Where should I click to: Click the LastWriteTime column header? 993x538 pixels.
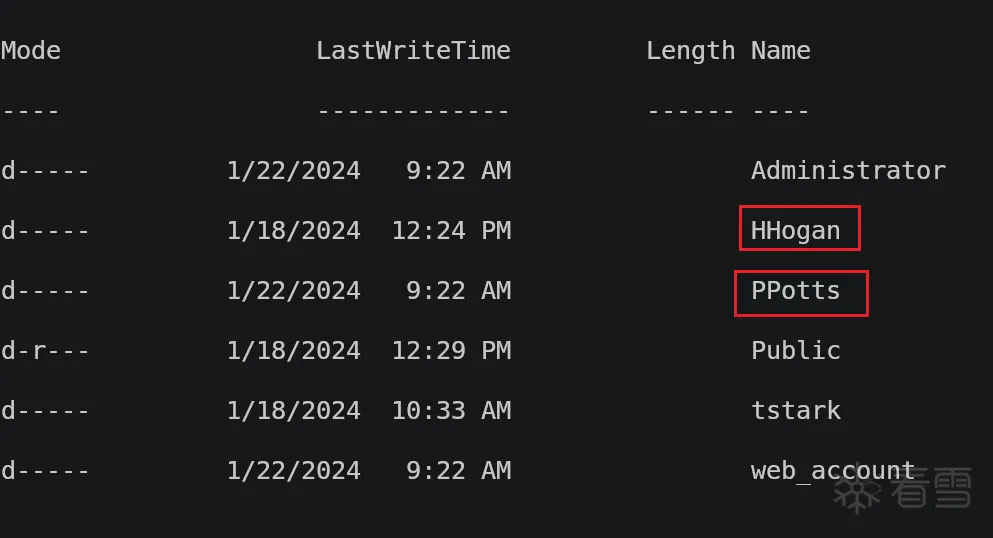pyautogui.click(x=413, y=51)
